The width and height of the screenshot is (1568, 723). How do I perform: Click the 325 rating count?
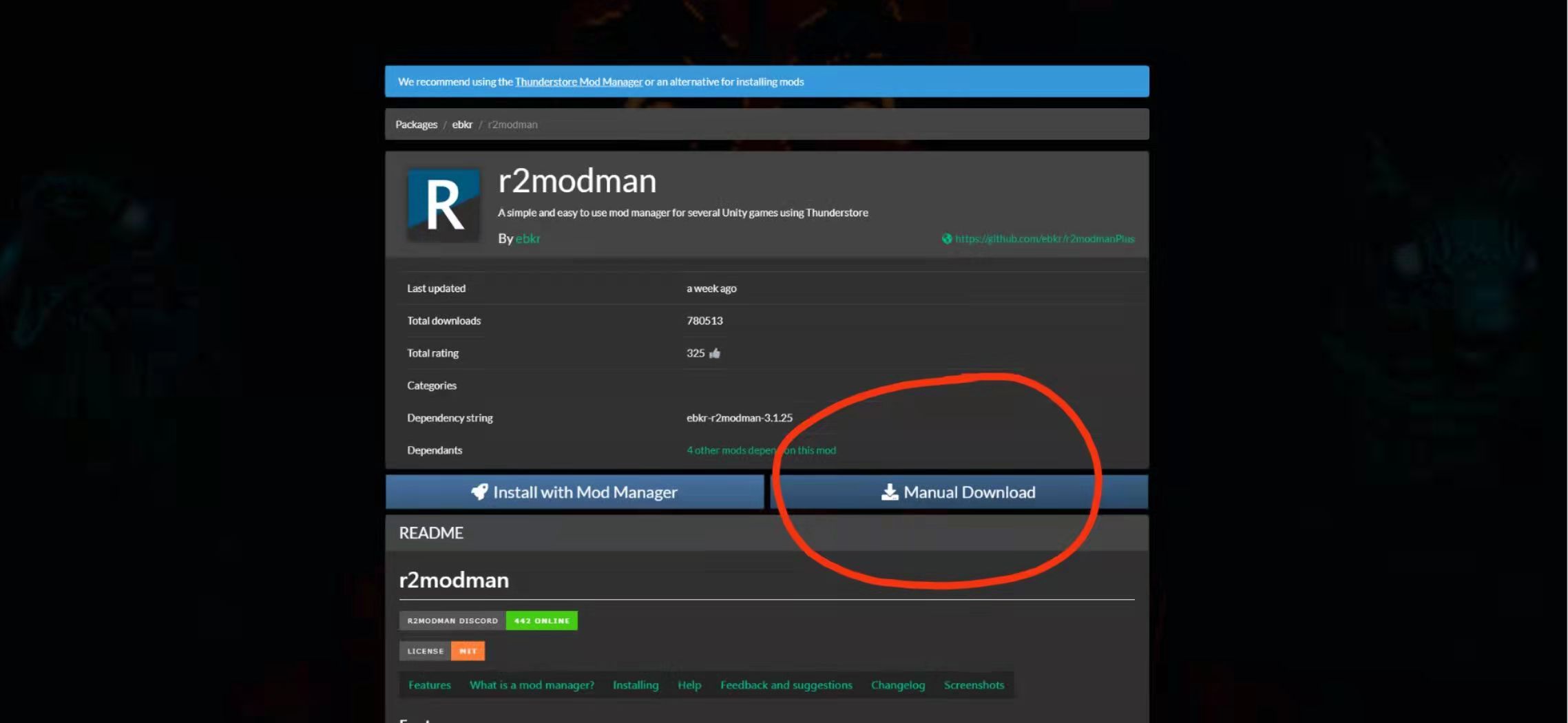coord(696,353)
